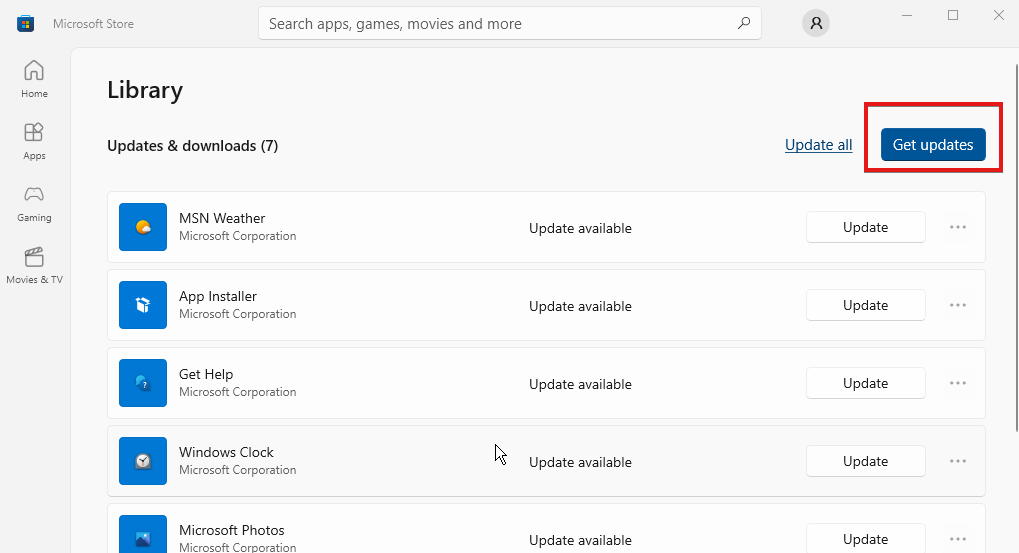Click the Update all link

tap(818, 145)
